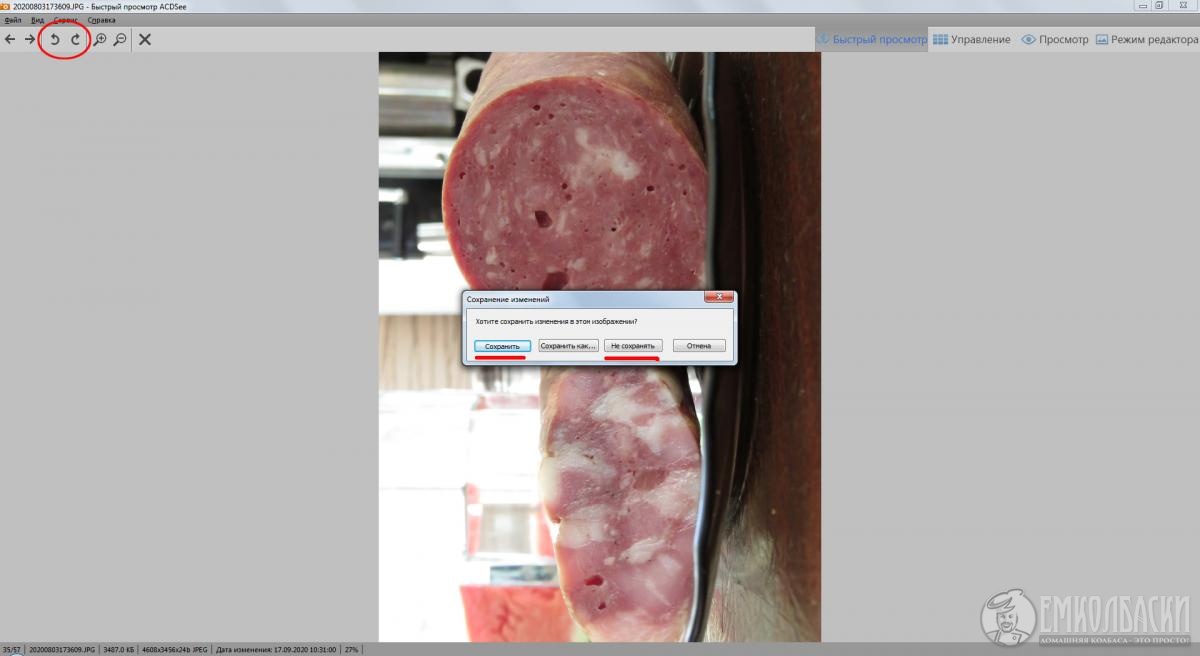Viewport: 1200px width, 656px height.
Task: Choose Сохранить как... in dialog
Action: [x=568, y=346]
